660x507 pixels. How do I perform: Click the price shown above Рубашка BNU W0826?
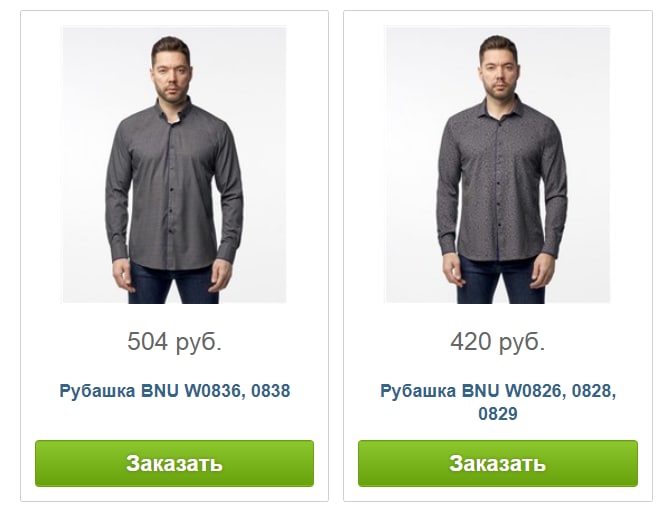(x=498, y=342)
